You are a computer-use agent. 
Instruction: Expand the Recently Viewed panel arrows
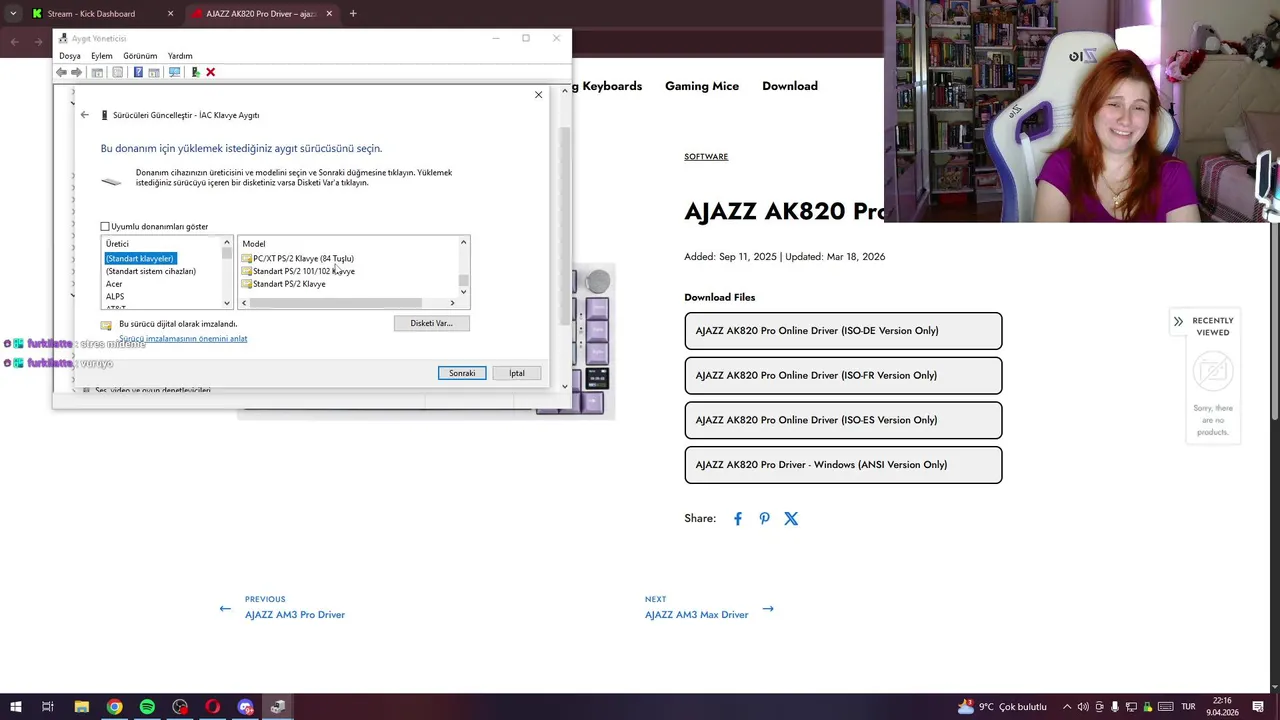1178,321
